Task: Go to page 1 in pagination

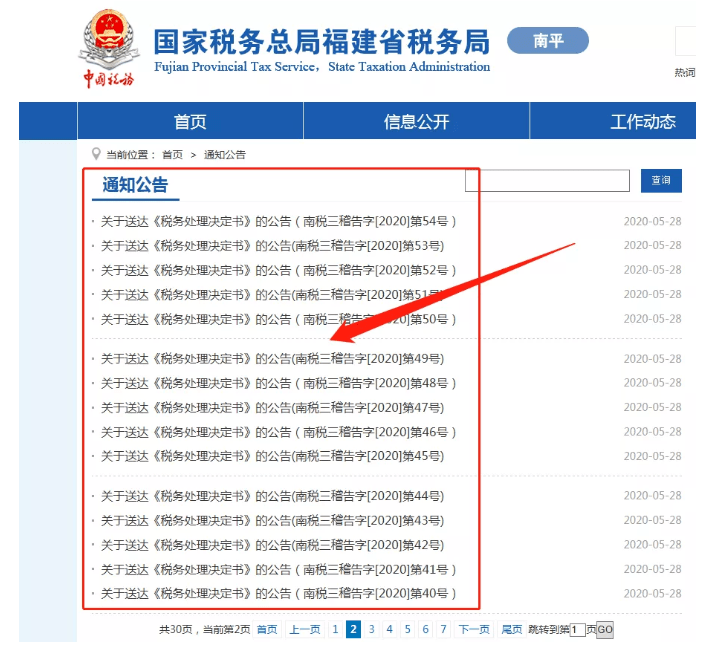Action: 335,629
